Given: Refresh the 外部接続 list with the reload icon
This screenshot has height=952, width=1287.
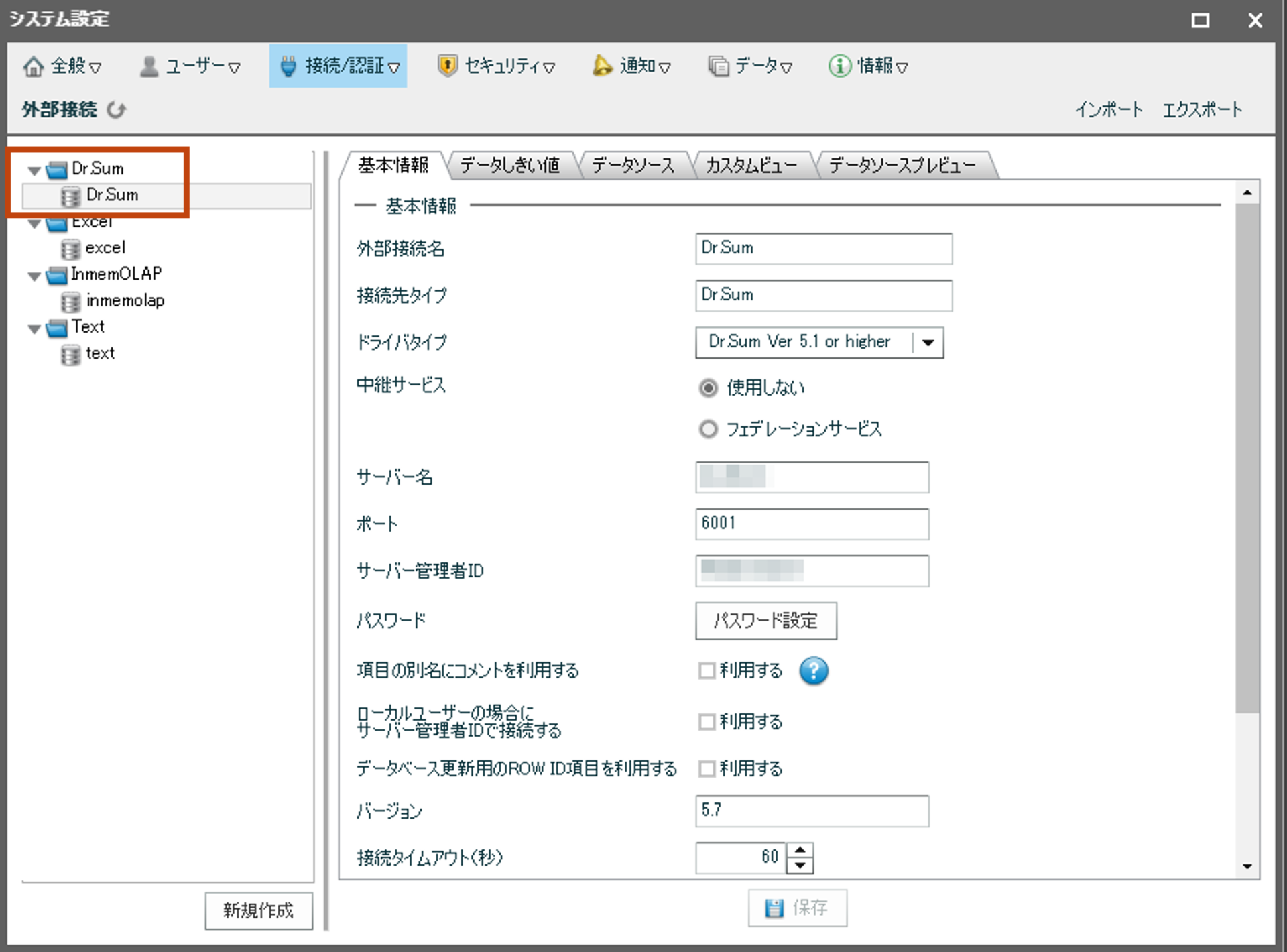Looking at the screenshot, I should pyautogui.click(x=117, y=109).
